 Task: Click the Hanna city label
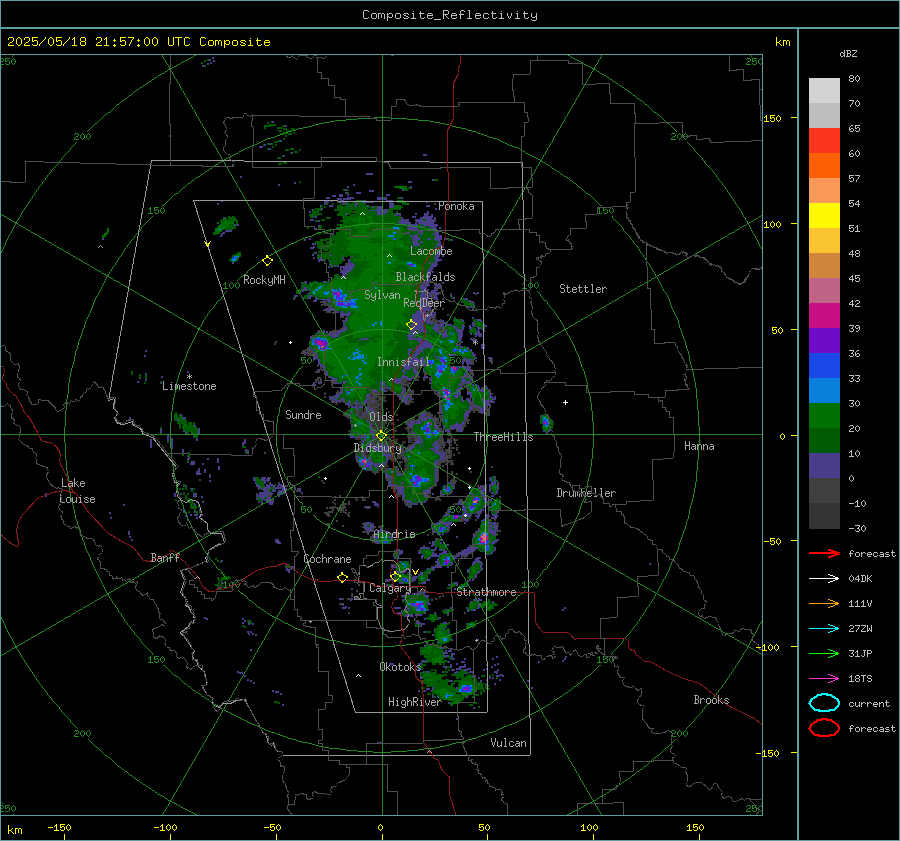pyautogui.click(x=699, y=445)
